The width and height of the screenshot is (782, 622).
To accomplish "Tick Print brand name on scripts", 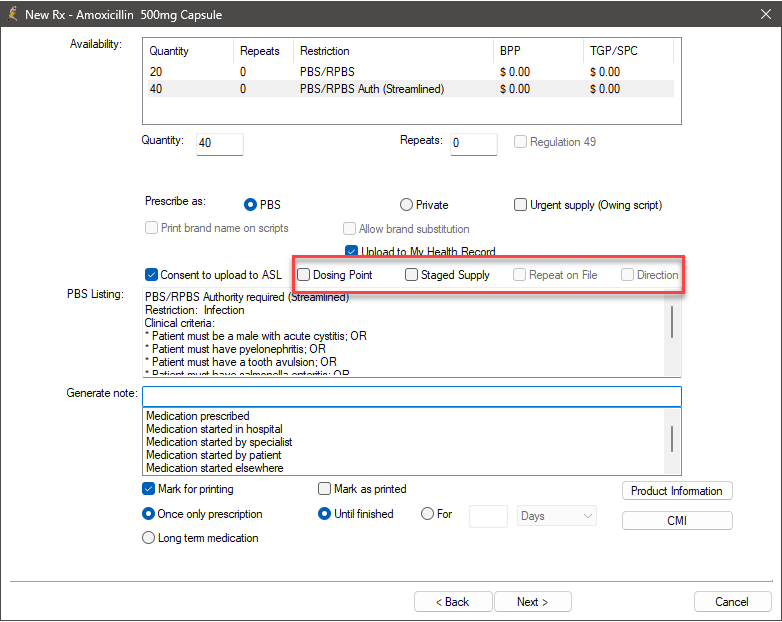I will [x=151, y=228].
